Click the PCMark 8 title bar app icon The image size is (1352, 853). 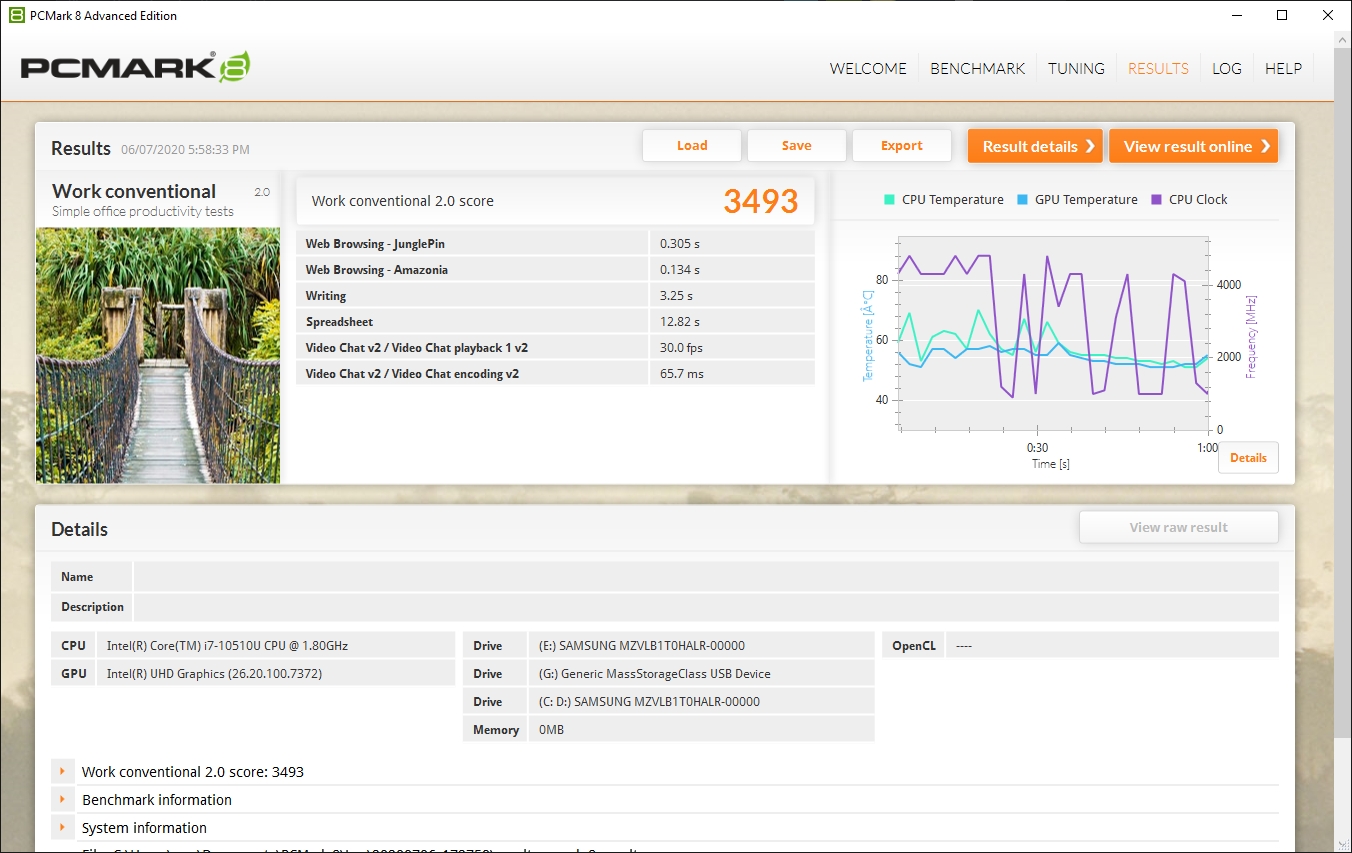[16, 15]
